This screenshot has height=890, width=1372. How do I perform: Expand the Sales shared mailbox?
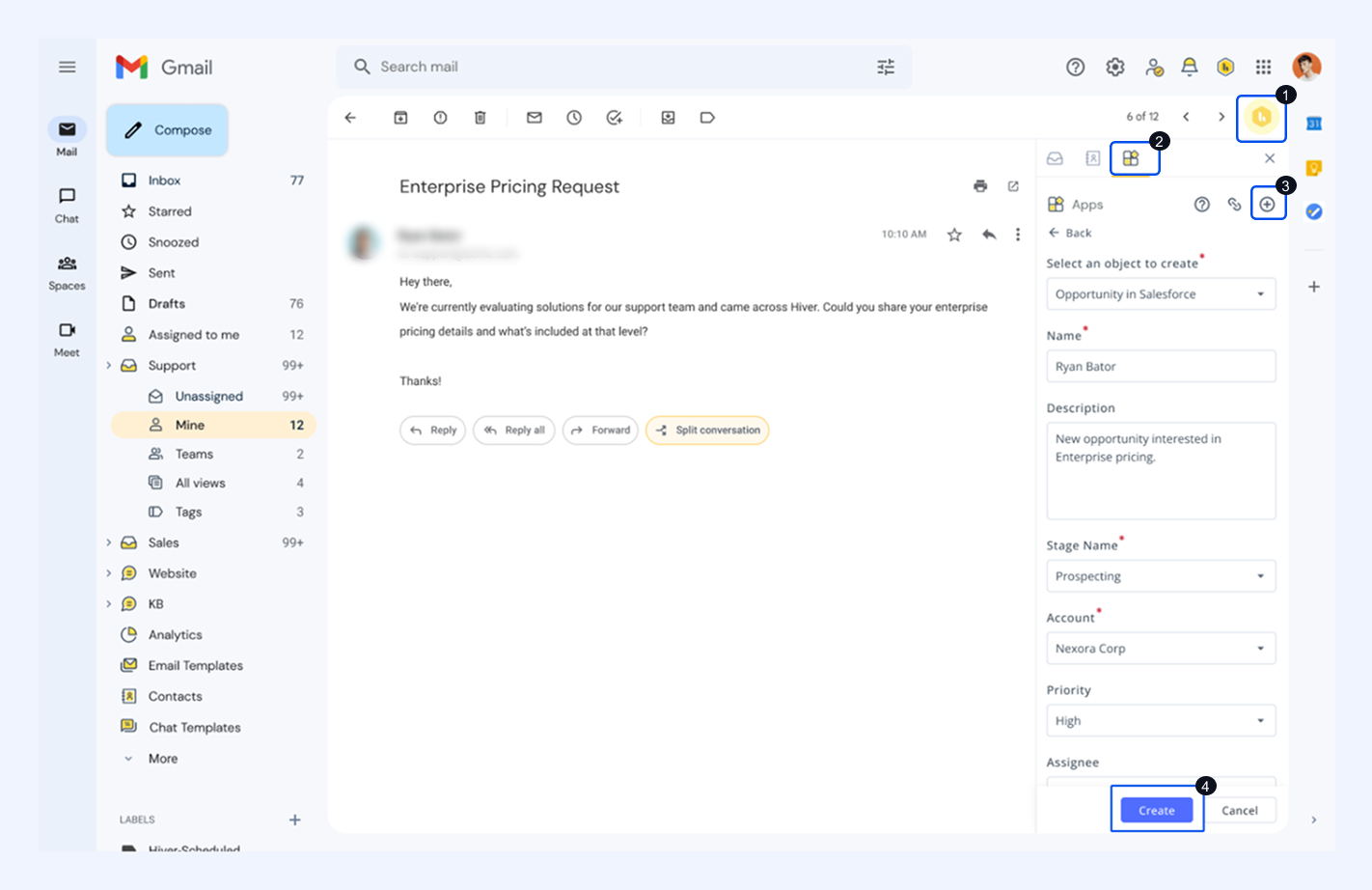tap(109, 542)
